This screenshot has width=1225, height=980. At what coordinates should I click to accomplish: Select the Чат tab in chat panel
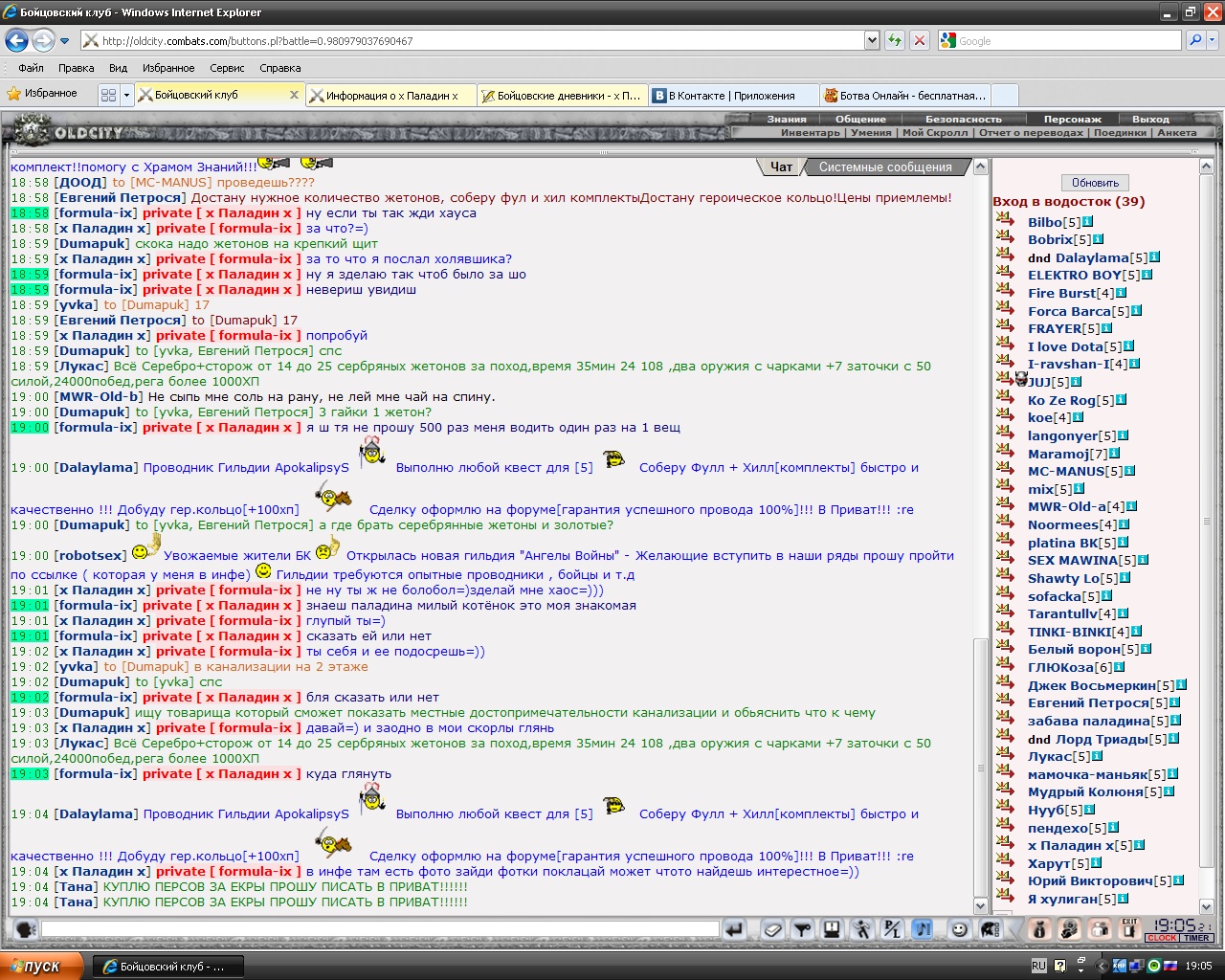pyautogui.click(x=781, y=167)
